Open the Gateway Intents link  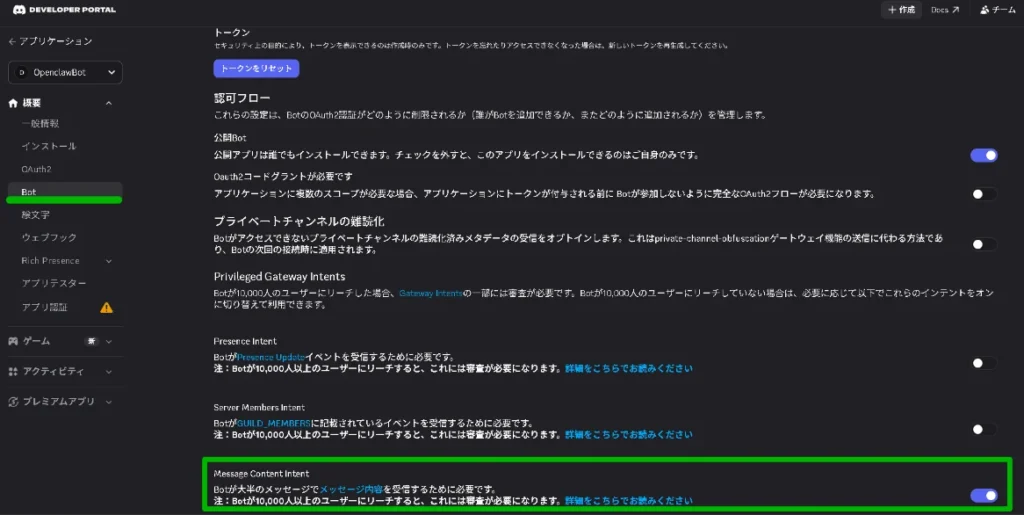click(x=430, y=294)
